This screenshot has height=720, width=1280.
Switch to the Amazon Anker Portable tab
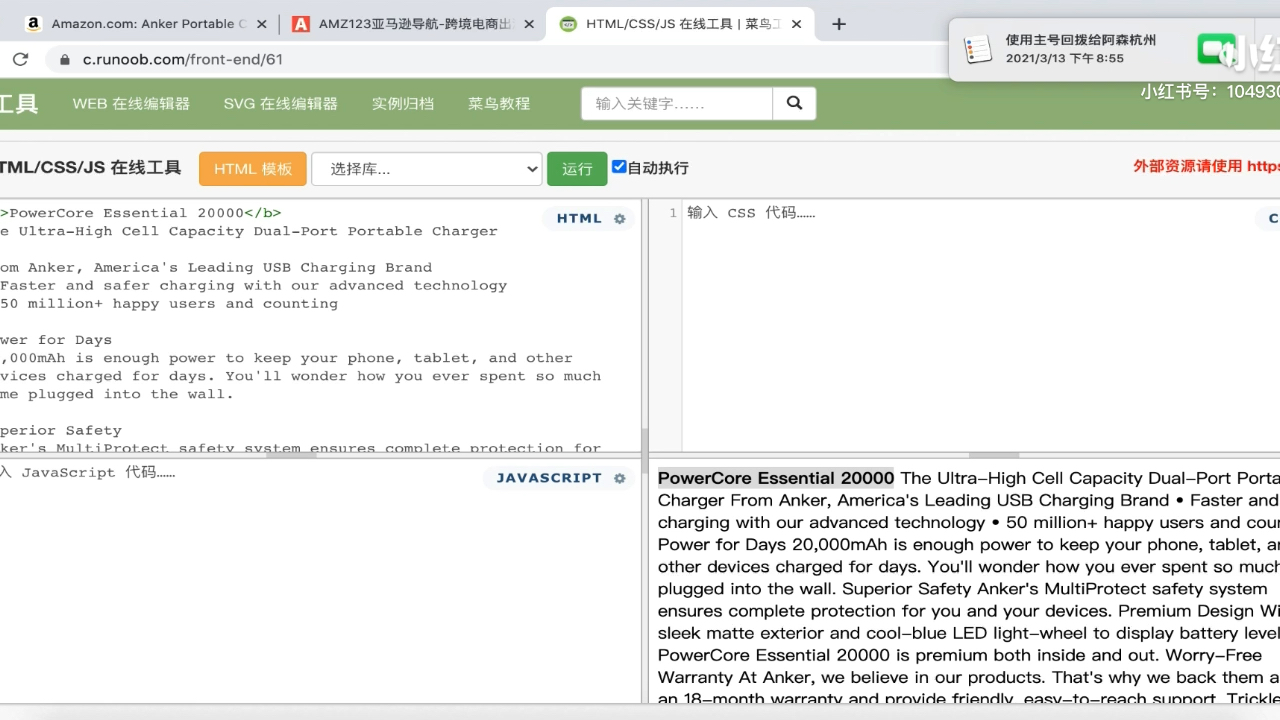(x=147, y=24)
